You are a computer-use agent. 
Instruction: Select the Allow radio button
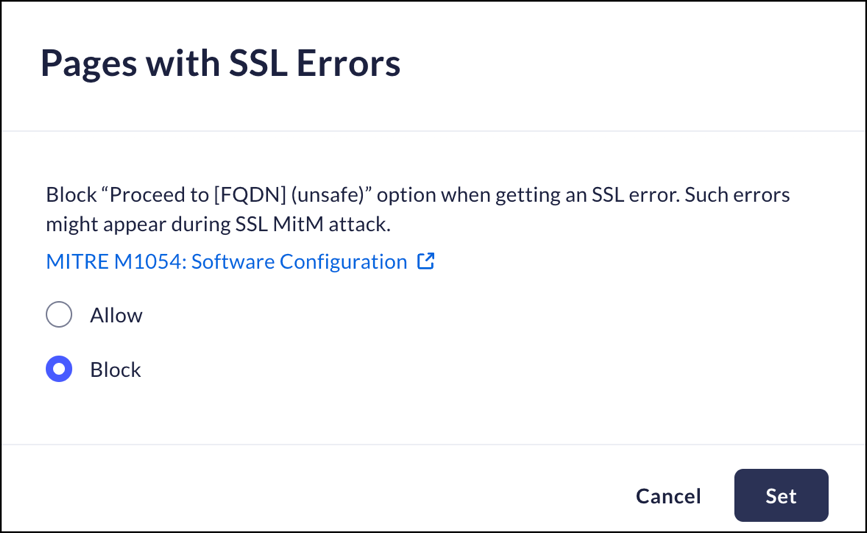click(x=59, y=315)
